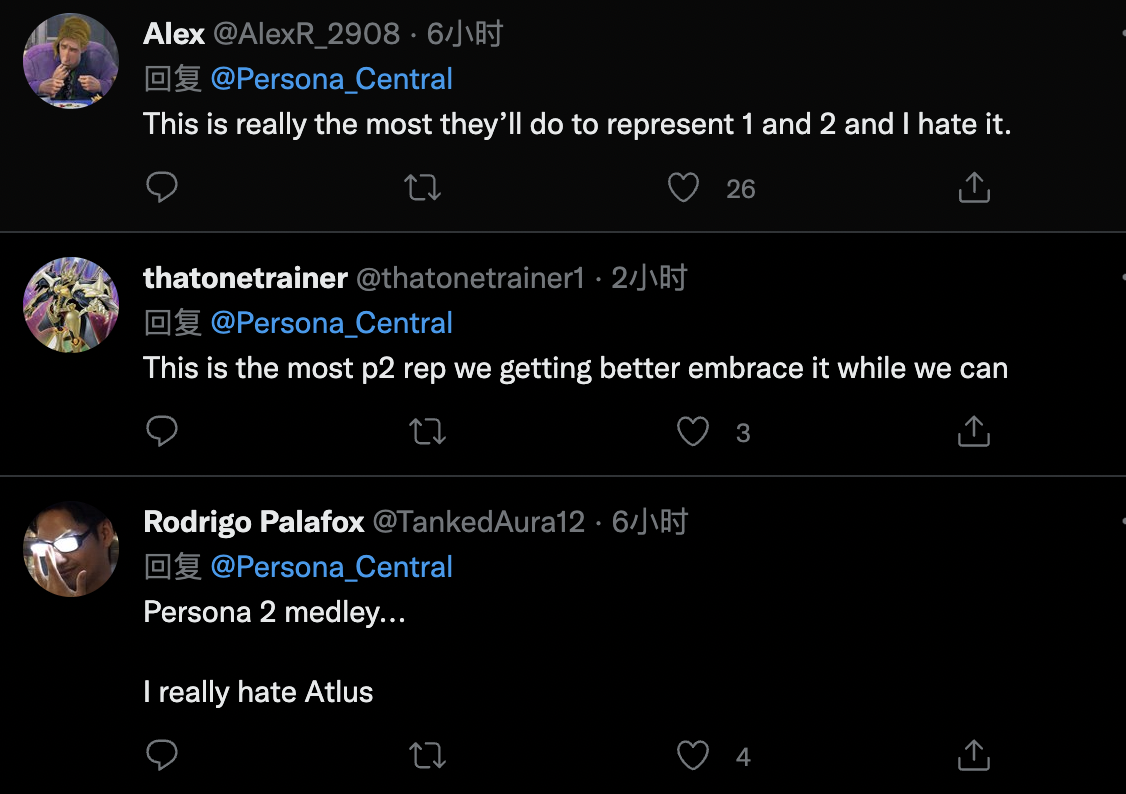Share Alex's tweet

click(973, 187)
